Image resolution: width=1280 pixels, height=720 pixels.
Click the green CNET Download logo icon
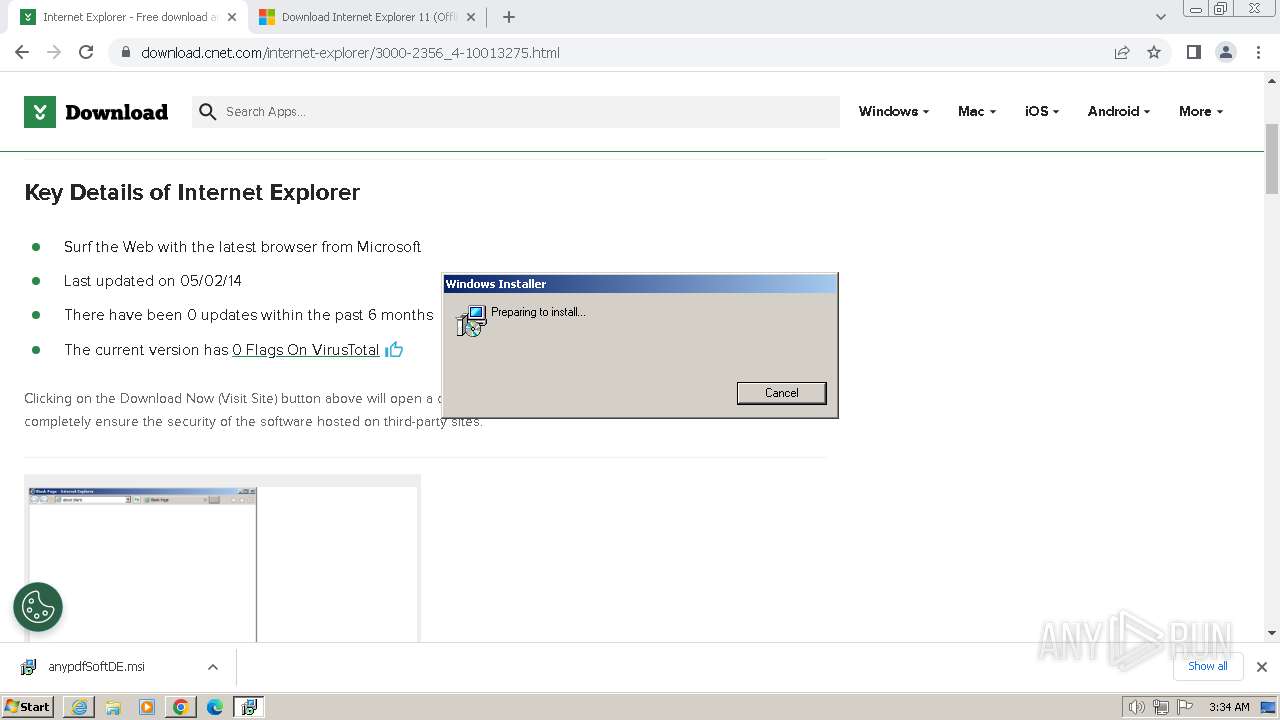[x=40, y=112]
